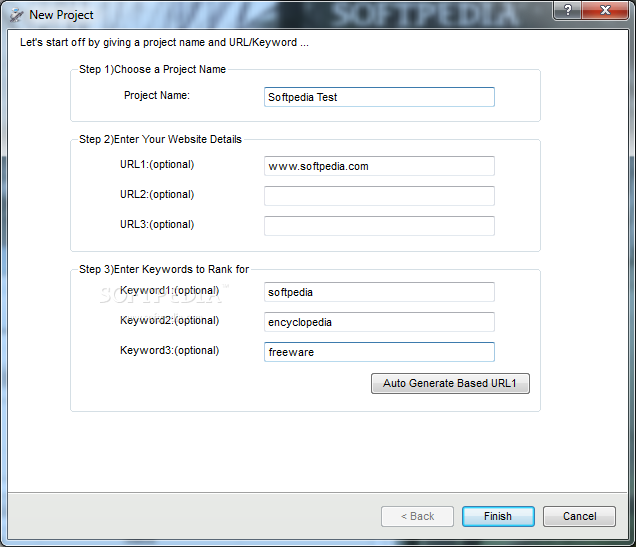Focus the Project Name input field
Image resolution: width=636 pixels, height=547 pixels.
pyautogui.click(x=379, y=97)
